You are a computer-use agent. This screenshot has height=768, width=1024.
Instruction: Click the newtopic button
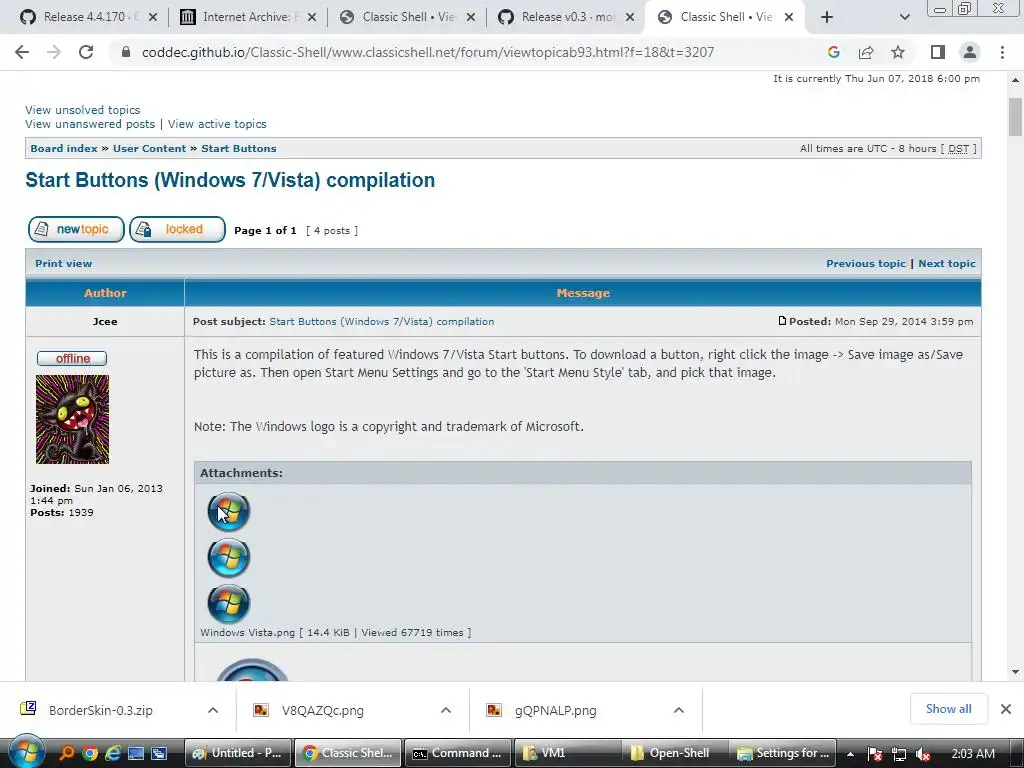pos(76,229)
